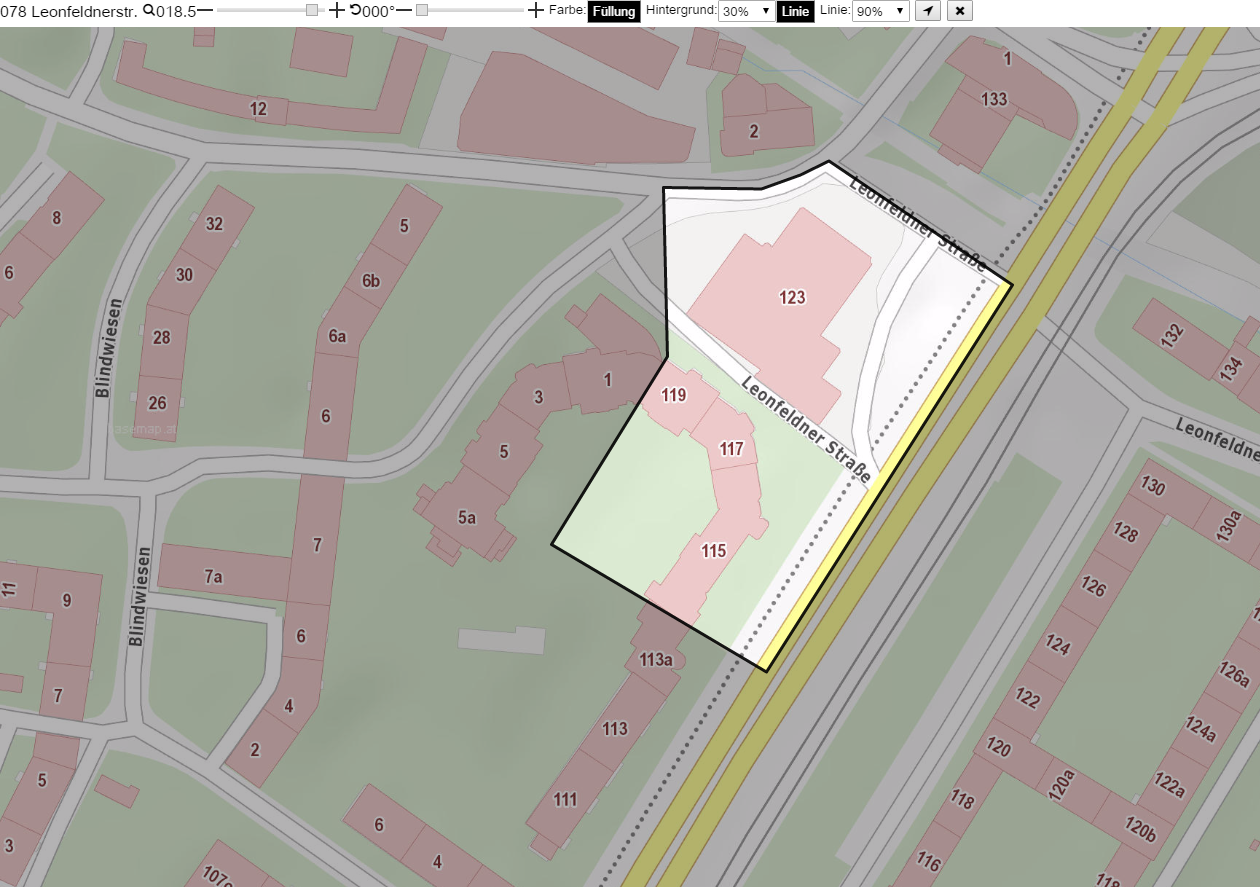The image size is (1260, 887).
Task: Click building 119 in the highlighted area
Action: click(x=673, y=395)
